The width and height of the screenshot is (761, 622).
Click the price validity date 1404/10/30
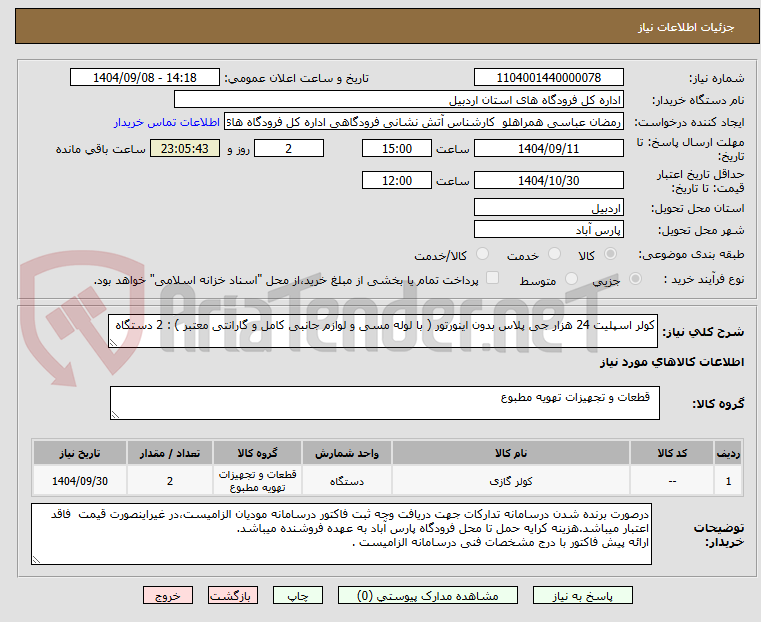[548, 180]
